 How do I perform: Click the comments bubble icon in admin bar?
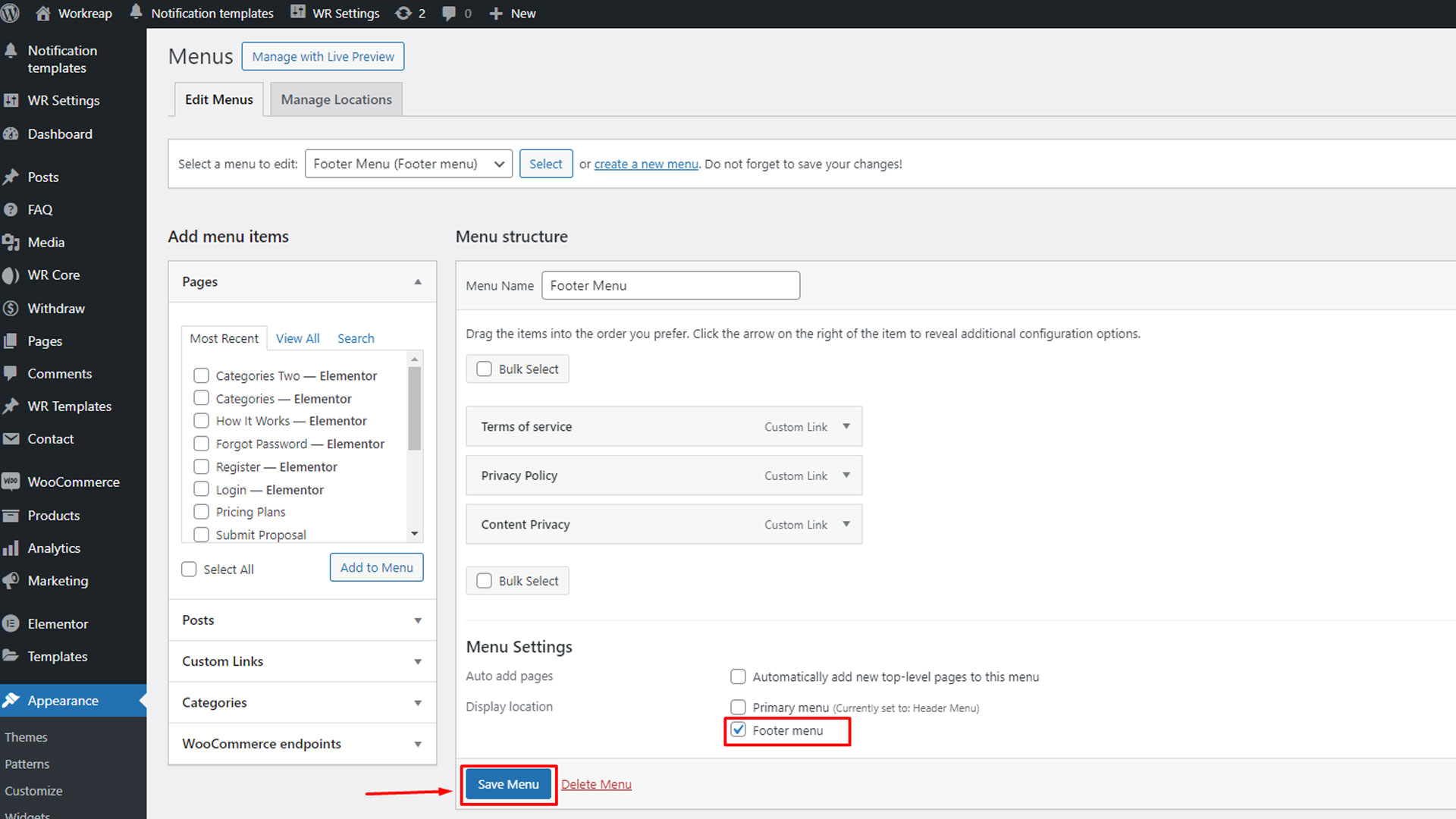point(449,13)
